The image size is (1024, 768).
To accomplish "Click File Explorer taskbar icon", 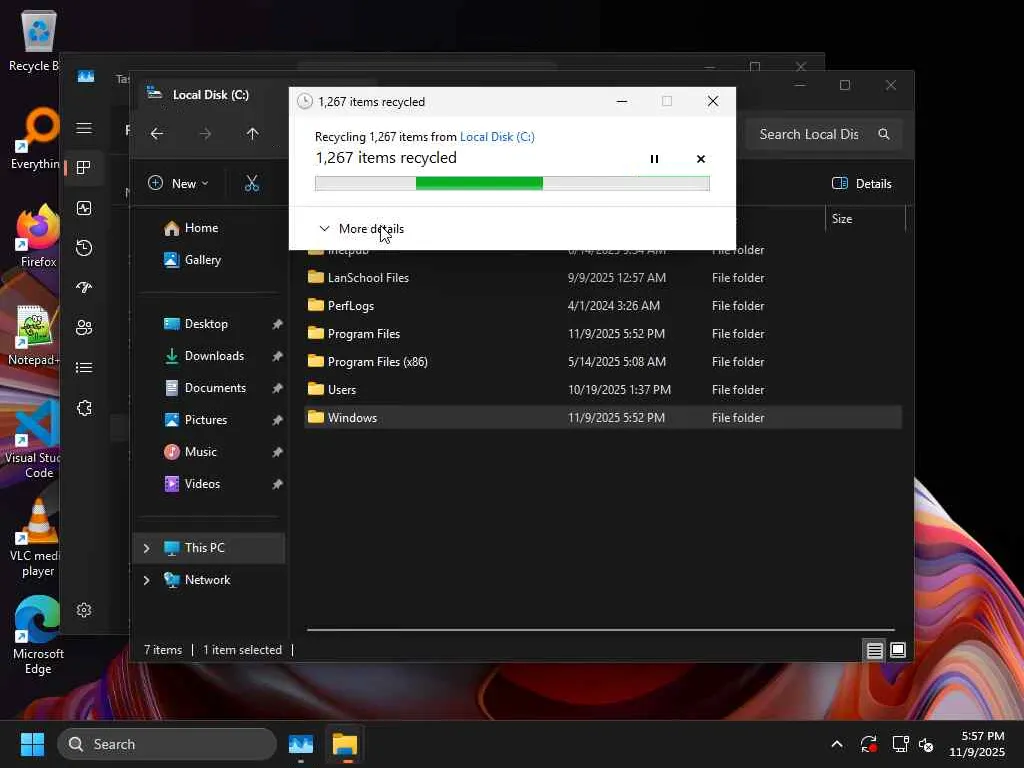I will click(x=345, y=744).
